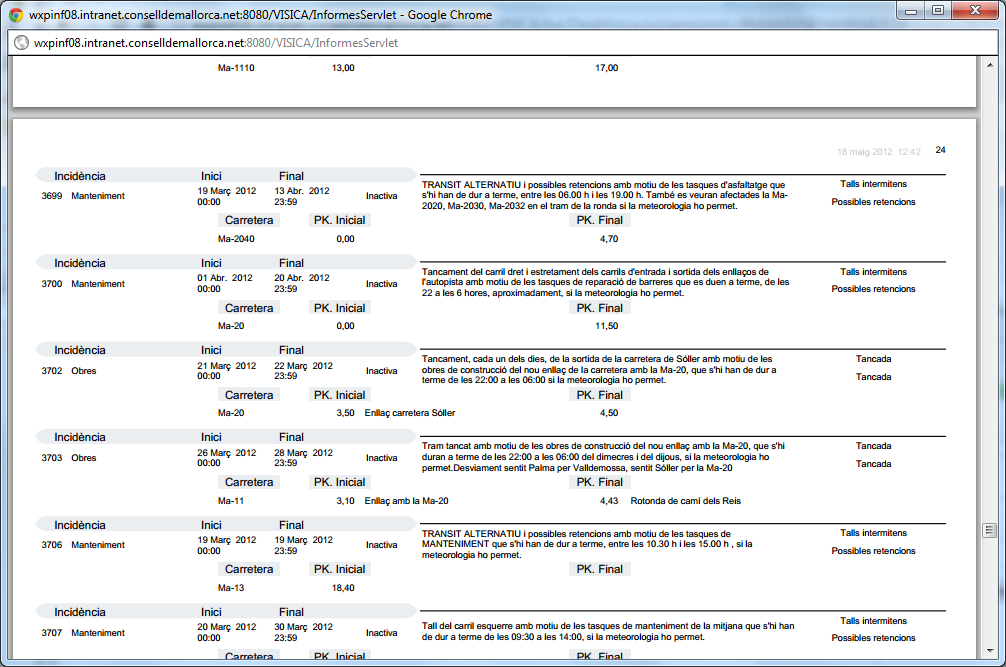Click incident number 3699
1006x667 pixels.
[x=52, y=196]
